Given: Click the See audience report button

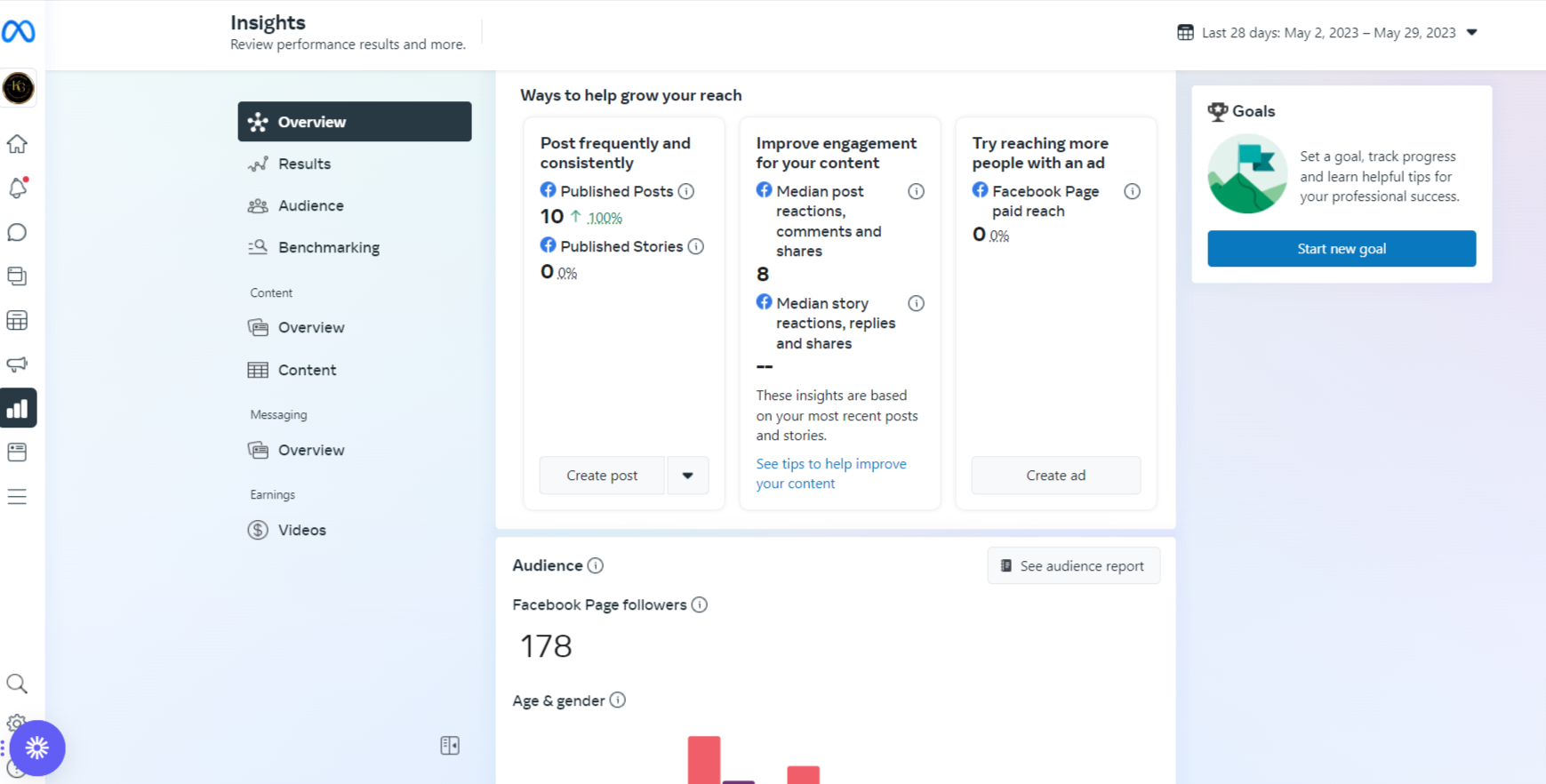Looking at the screenshot, I should click(x=1073, y=566).
